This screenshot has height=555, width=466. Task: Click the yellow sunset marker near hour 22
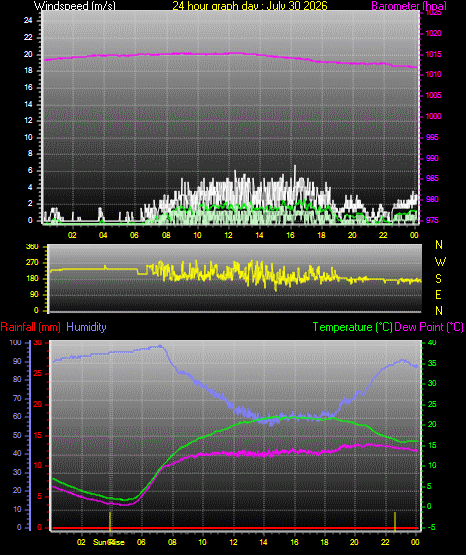[x=395, y=521]
